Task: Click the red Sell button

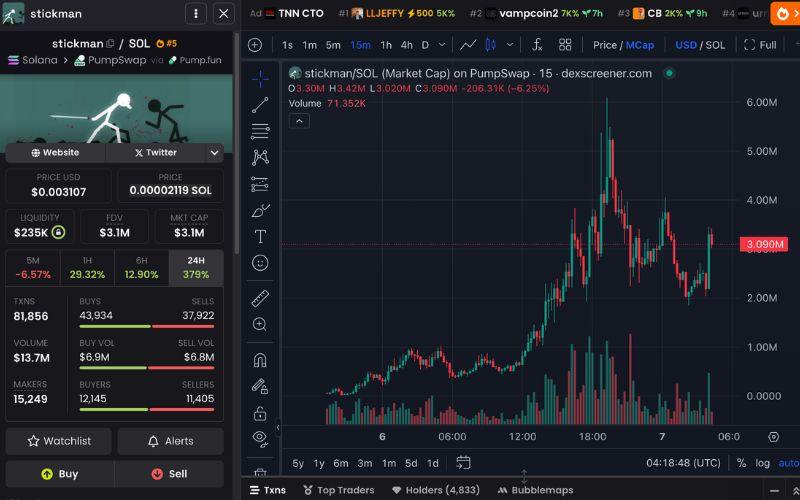Action: pos(169,474)
